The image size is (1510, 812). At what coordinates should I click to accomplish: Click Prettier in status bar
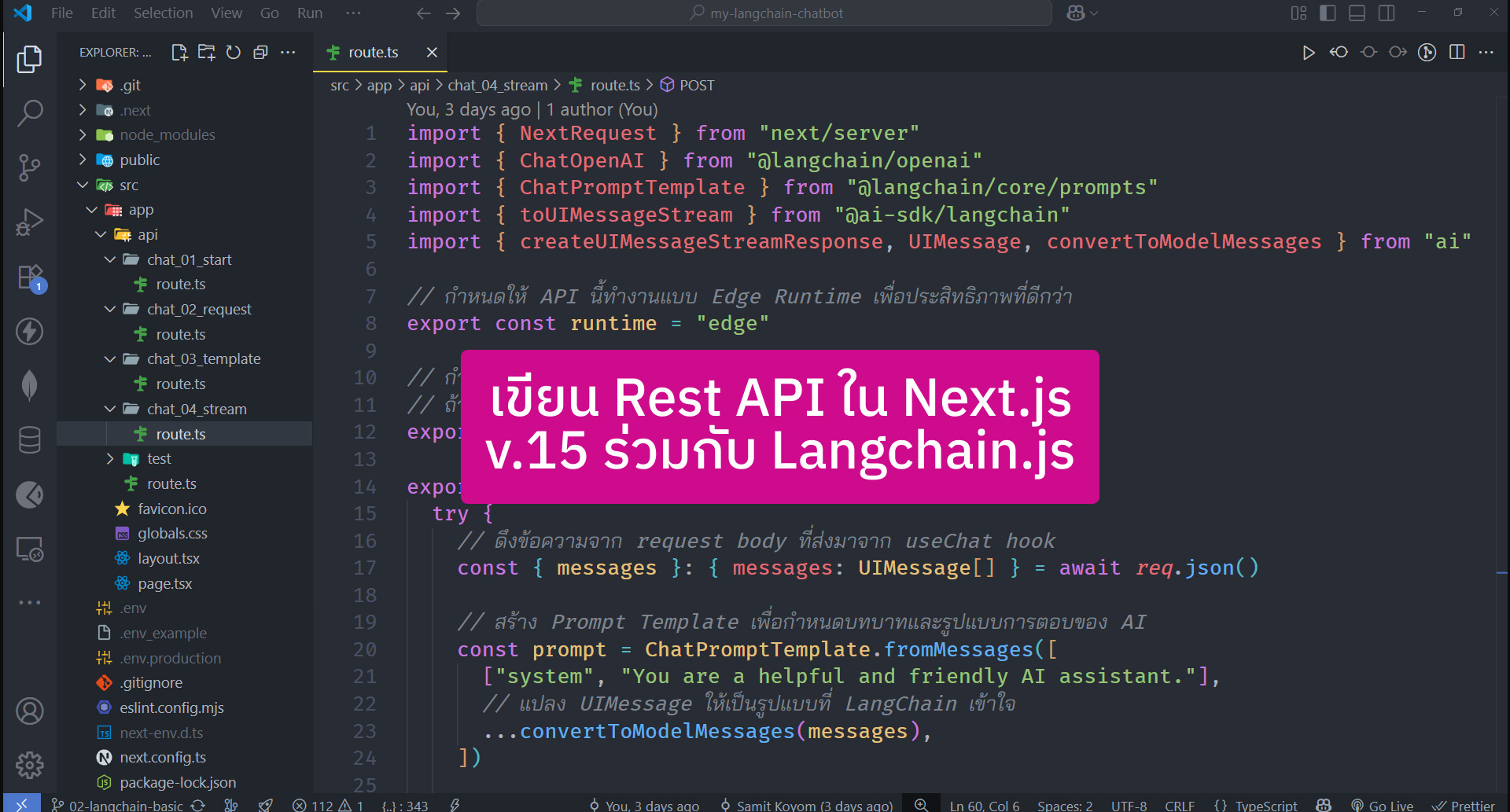(1464, 806)
